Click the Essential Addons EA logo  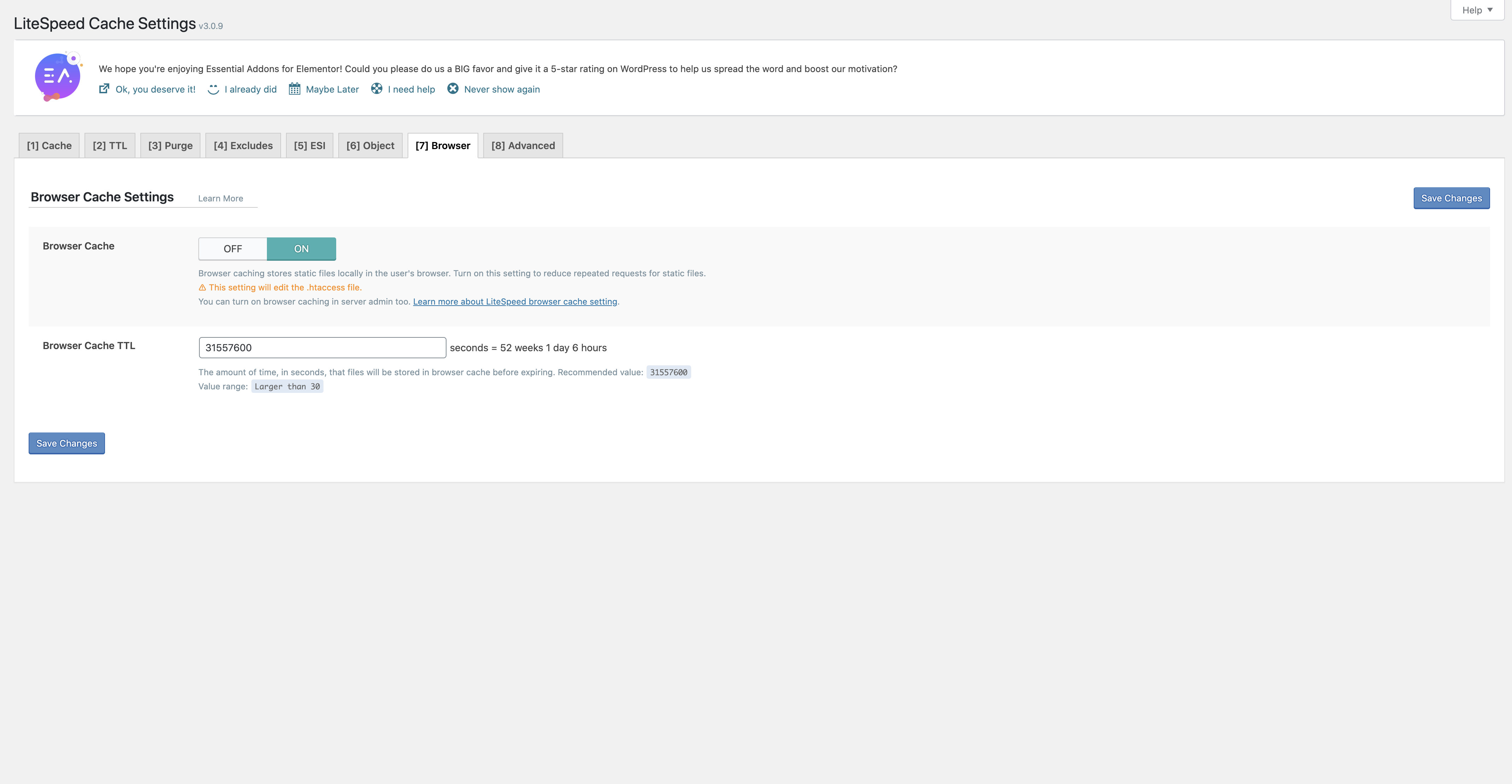[58, 77]
